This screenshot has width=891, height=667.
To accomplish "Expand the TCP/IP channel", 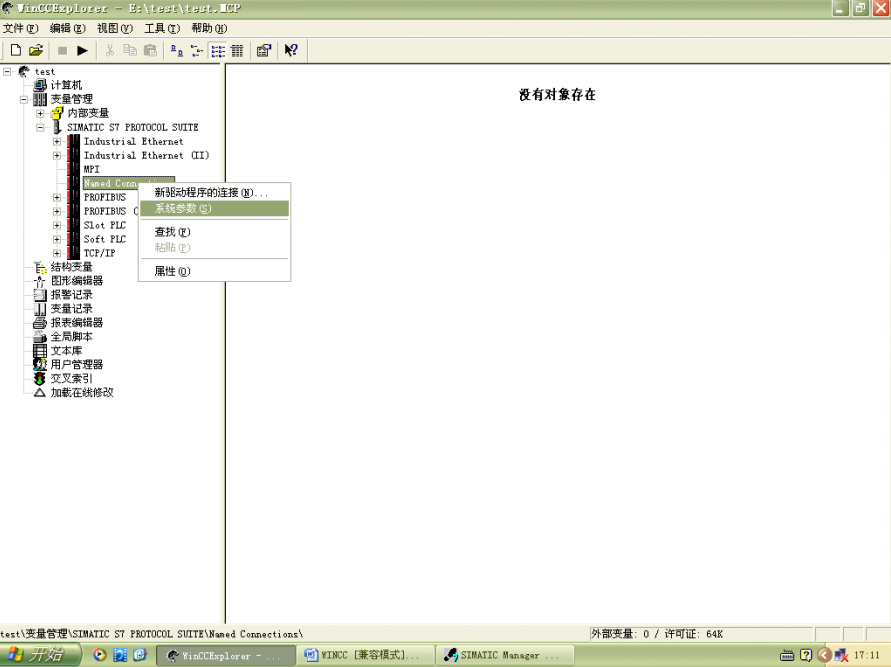I will tap(57, 253).
